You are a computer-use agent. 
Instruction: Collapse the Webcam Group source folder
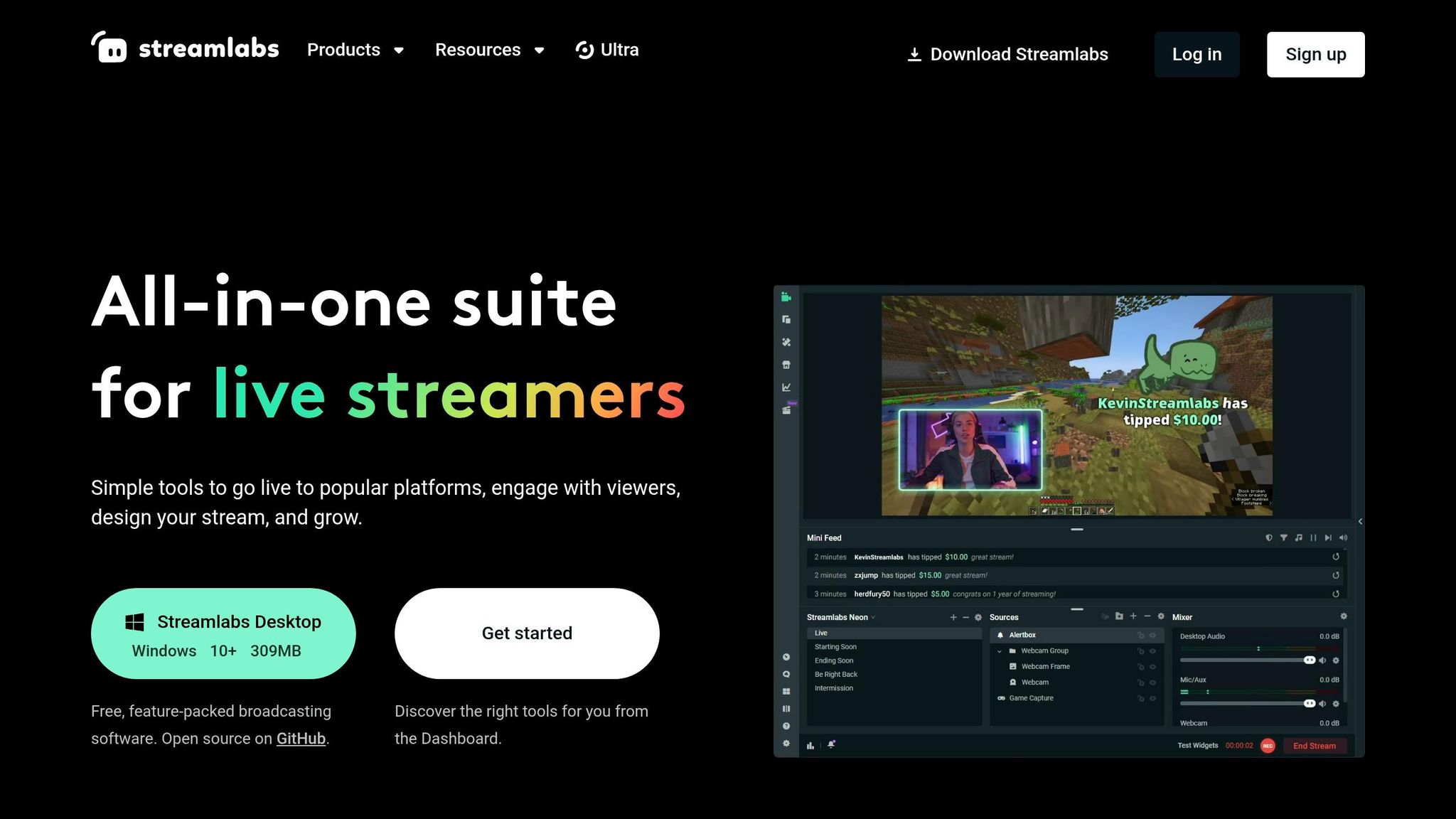click(1000, 651)
